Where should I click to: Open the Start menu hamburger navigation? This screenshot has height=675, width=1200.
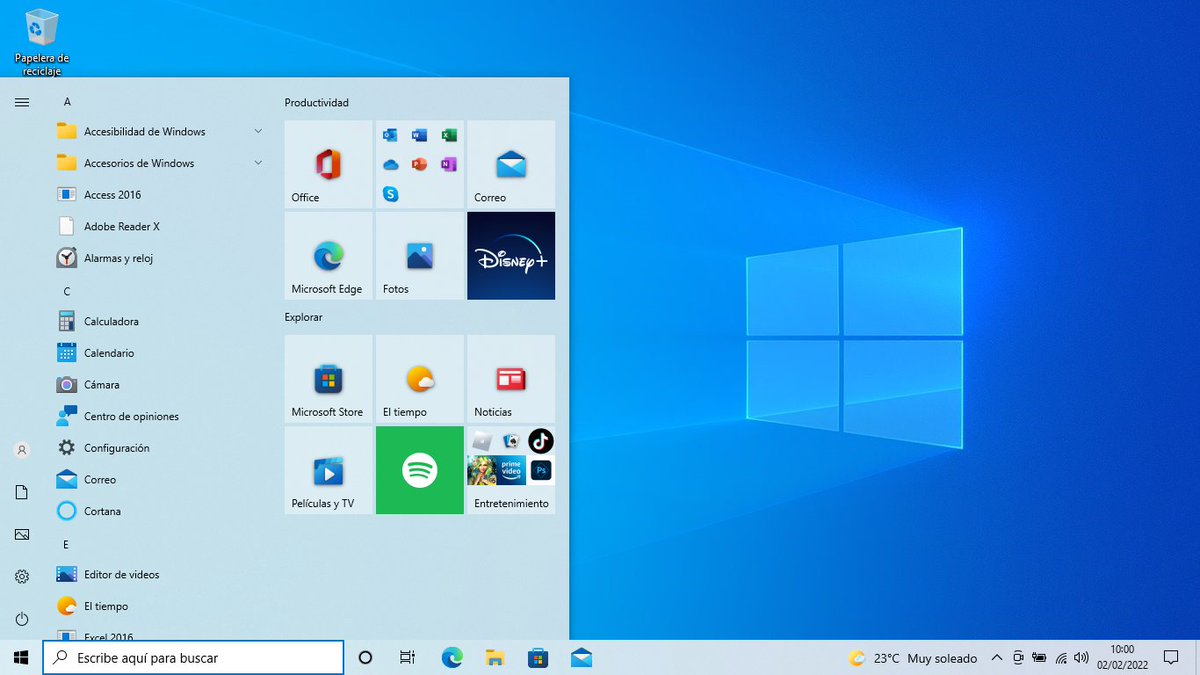click(x=21, y=101)
